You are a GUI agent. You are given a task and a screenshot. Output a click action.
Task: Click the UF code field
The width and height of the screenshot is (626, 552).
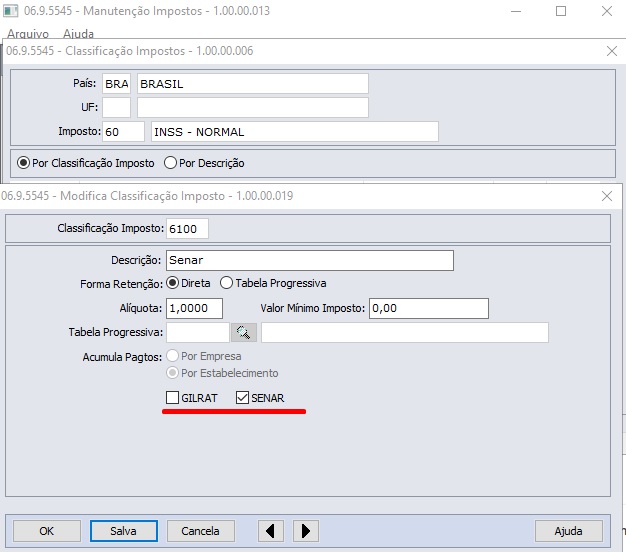click(x=116, y=107)
